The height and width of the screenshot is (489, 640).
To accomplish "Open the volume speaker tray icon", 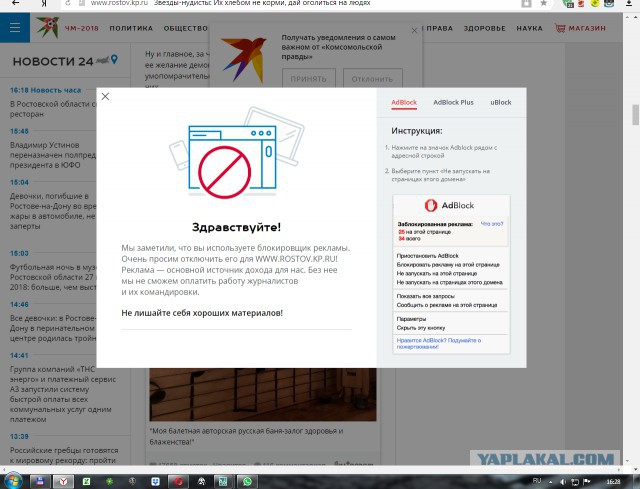I will pos(563,482).
